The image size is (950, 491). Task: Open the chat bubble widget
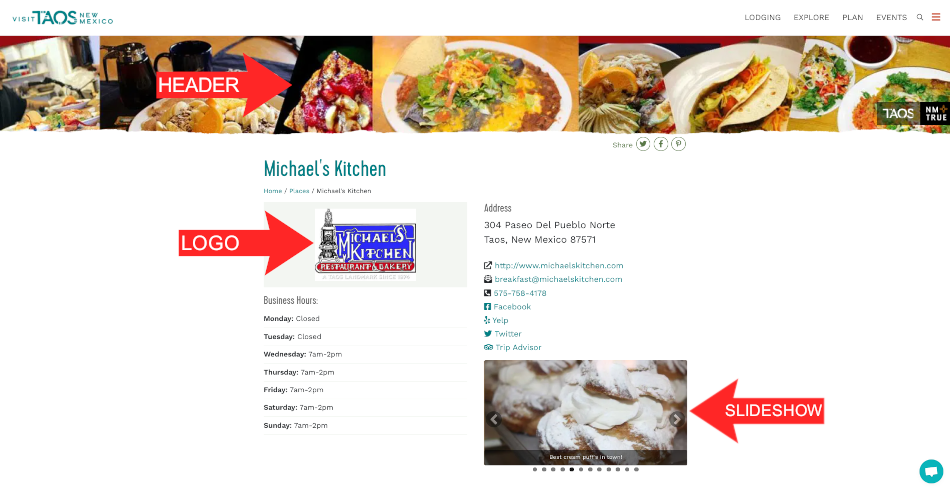pos(931,471)
